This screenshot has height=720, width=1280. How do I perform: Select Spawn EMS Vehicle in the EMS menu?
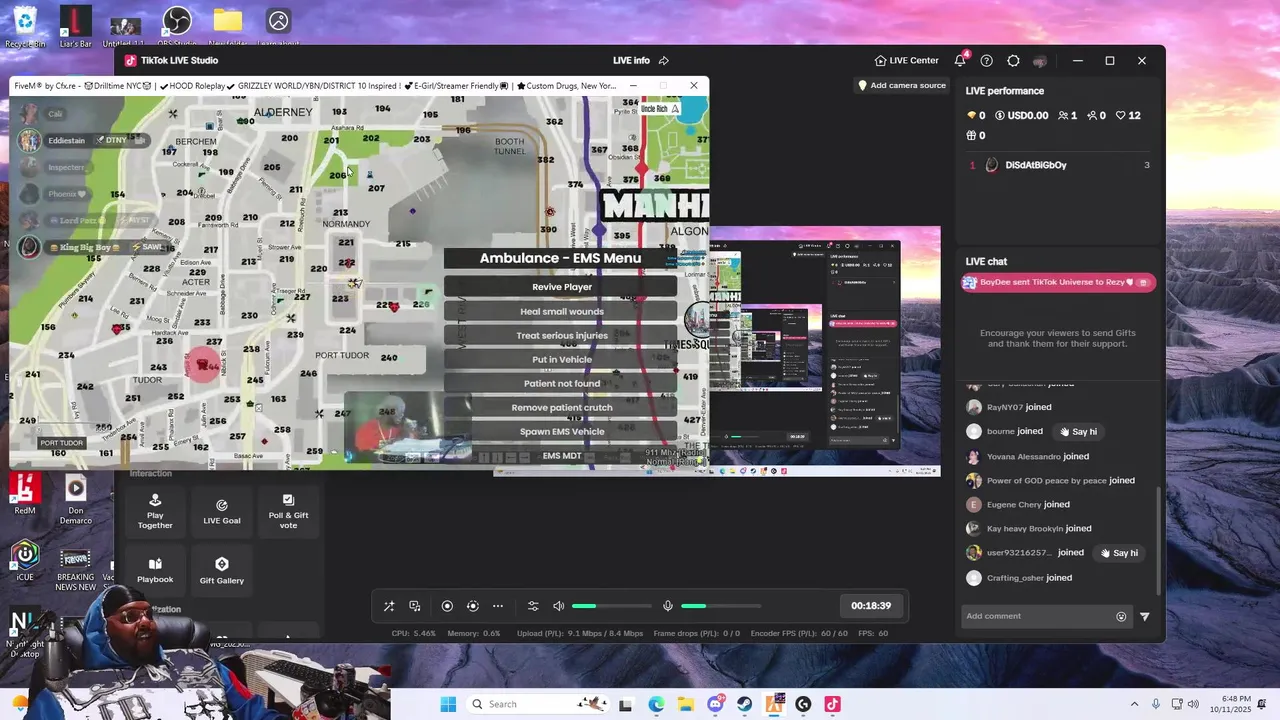pos(561,431)
